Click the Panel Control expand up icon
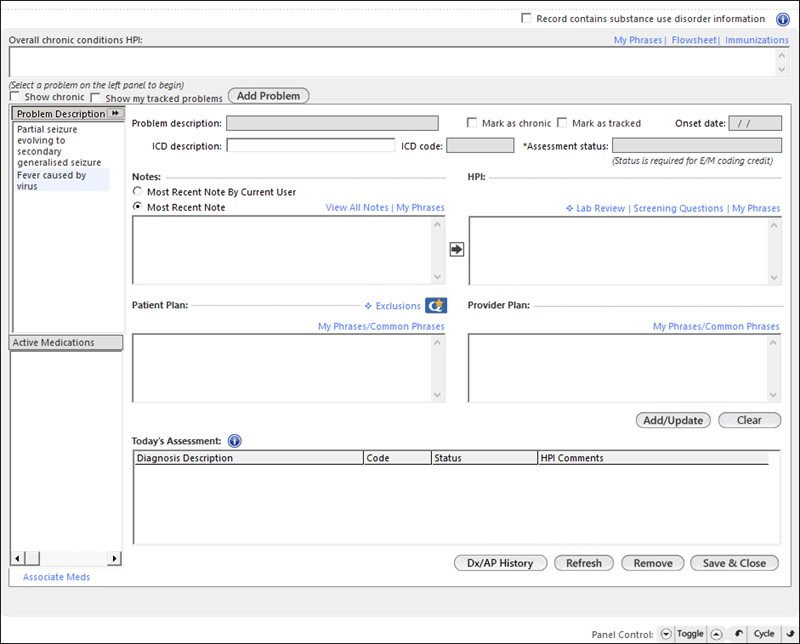Viewport: 800px width, 644px height. (x=716, y=634)
